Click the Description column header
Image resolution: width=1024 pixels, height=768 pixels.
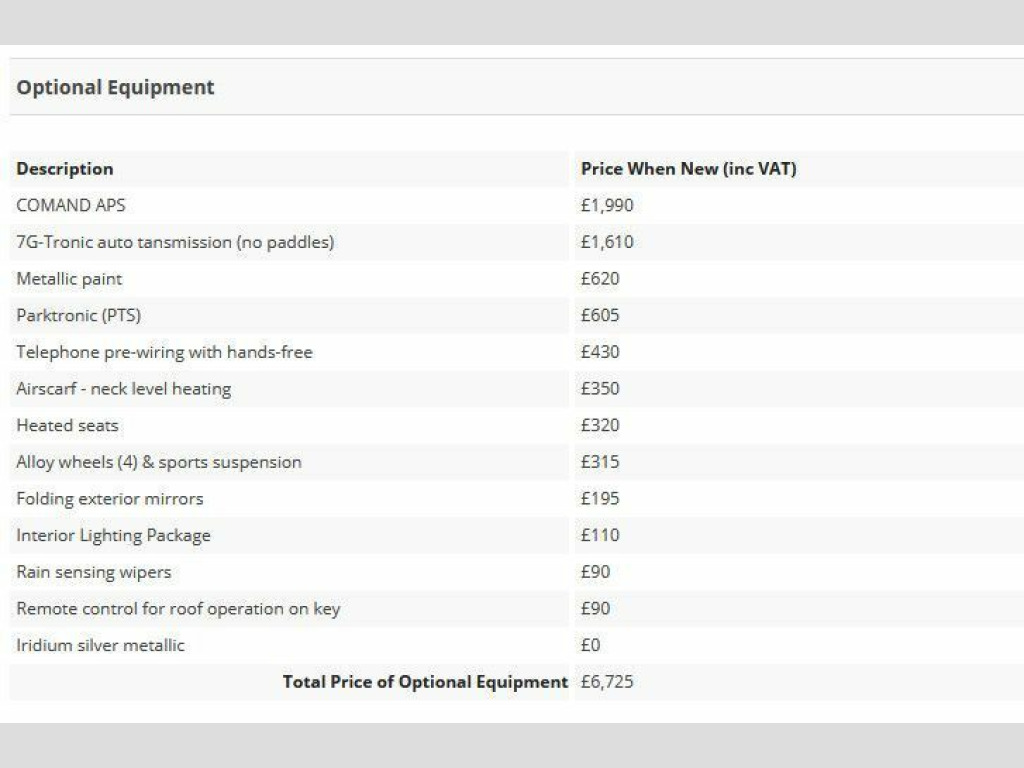tap(65, 169)
